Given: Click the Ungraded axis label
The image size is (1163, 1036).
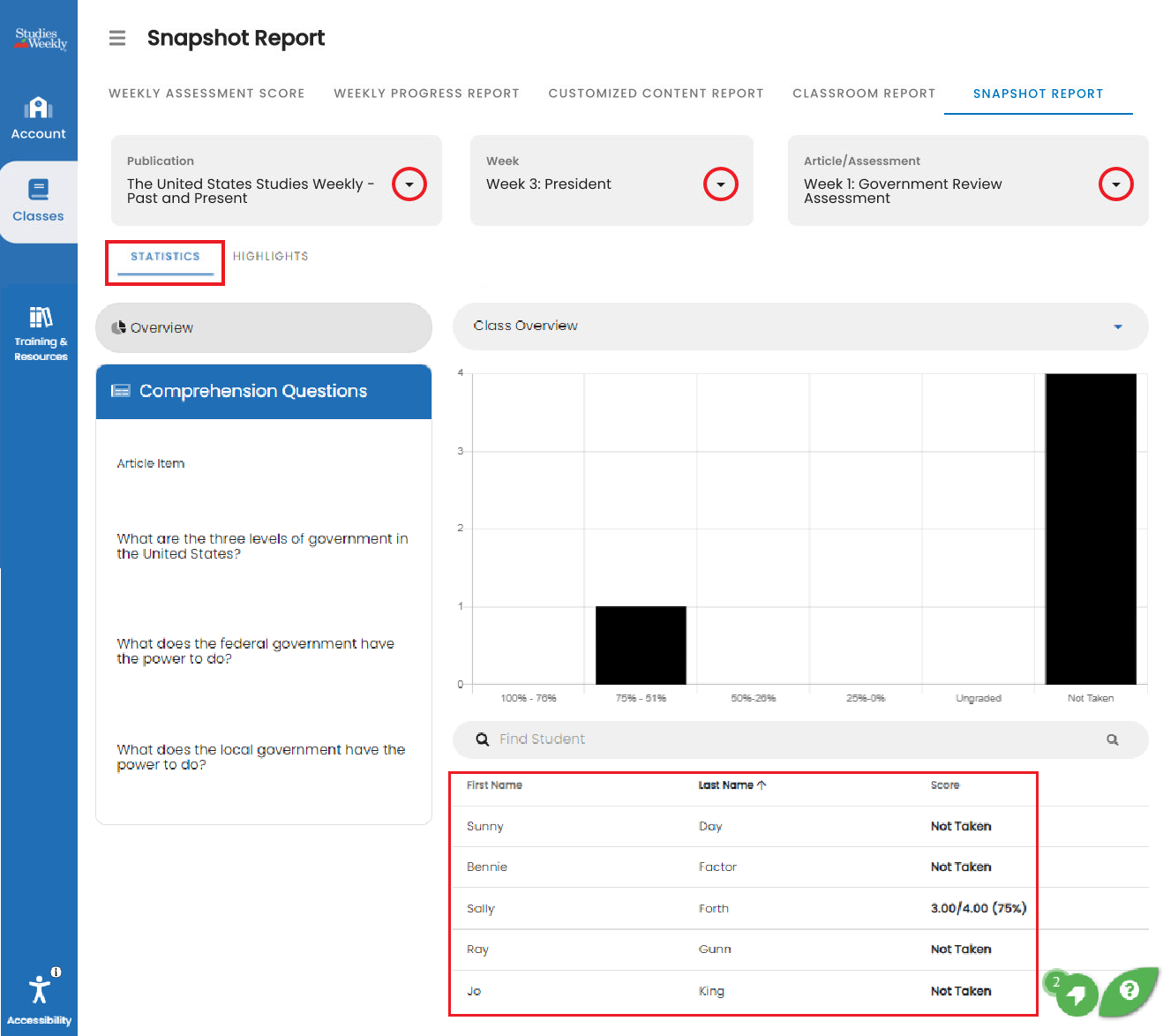Looking at the screenshot, I should click(979, 698).
